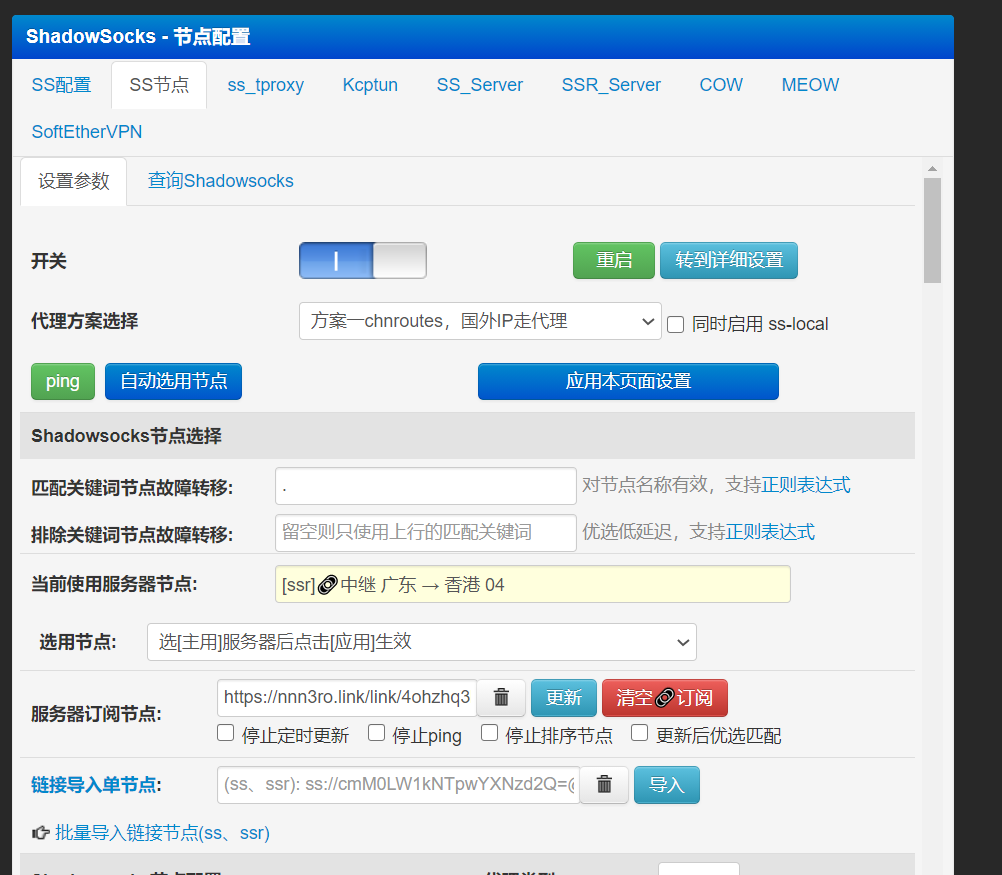Switch to the Kcptun tab
The height and width of the screenshot is (875, 1002).
(x=370, y=85)
